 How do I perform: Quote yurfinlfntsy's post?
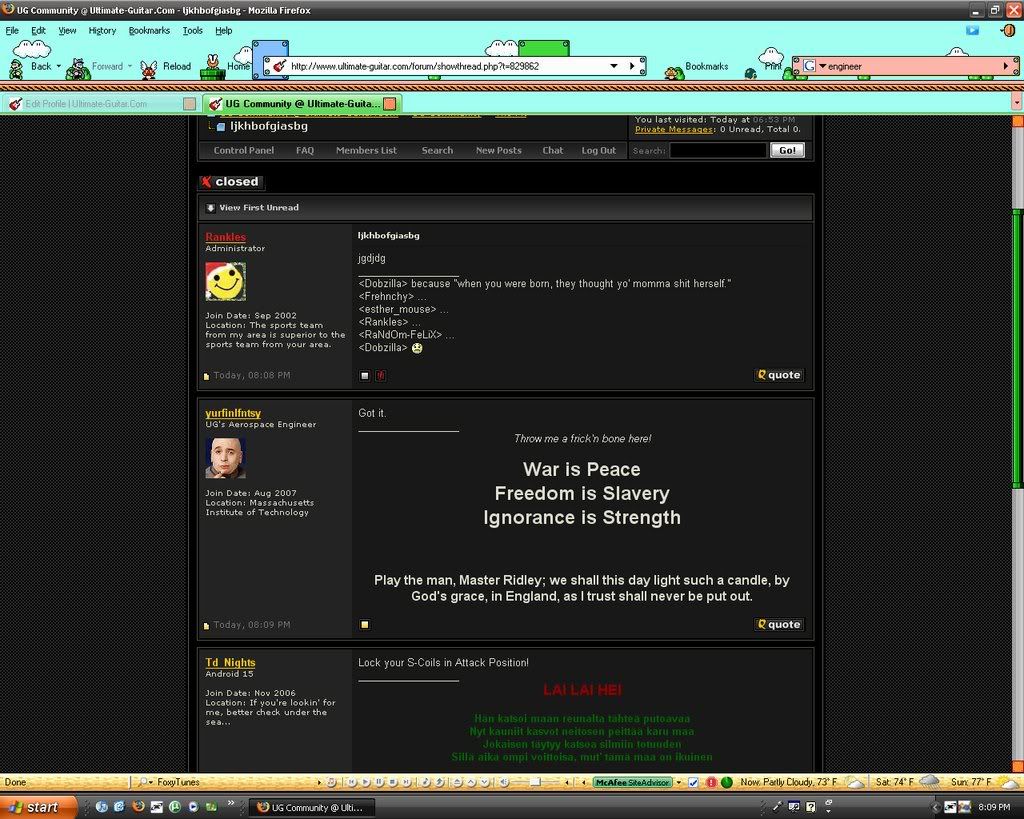point(778,624)
